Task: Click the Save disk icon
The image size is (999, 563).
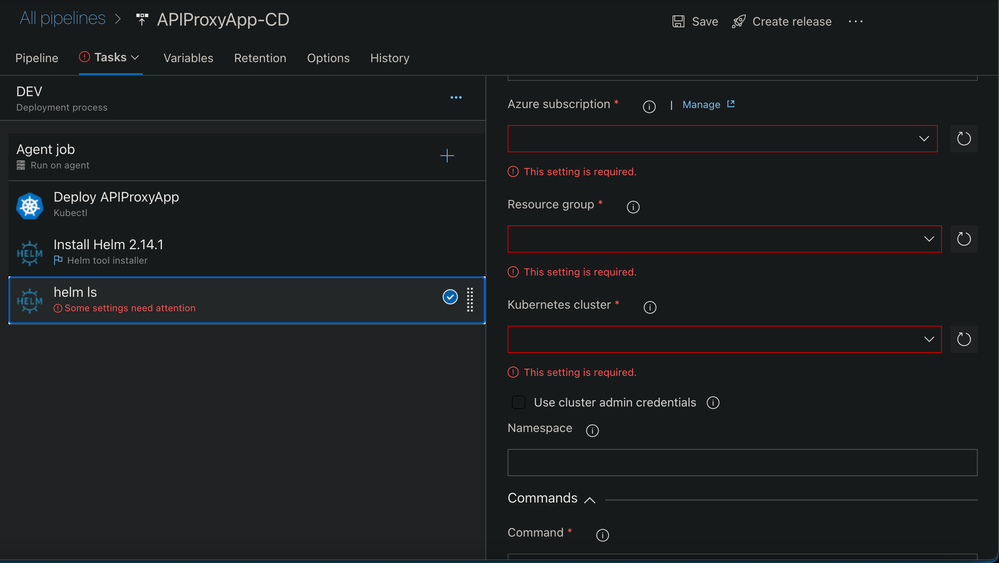Action: (678, 22)
